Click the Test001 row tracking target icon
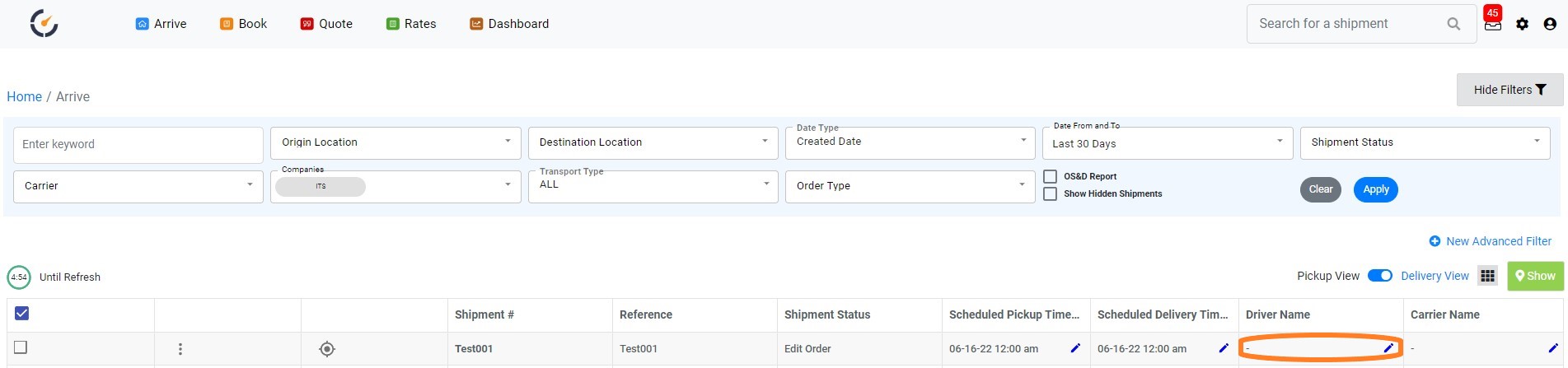 point(327,349)
